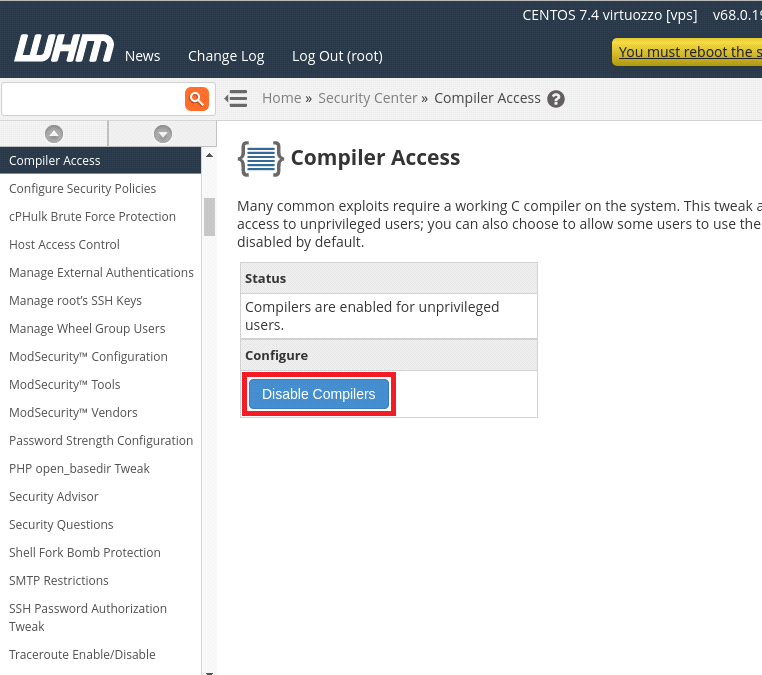Open the News menu item

[142, 56]
